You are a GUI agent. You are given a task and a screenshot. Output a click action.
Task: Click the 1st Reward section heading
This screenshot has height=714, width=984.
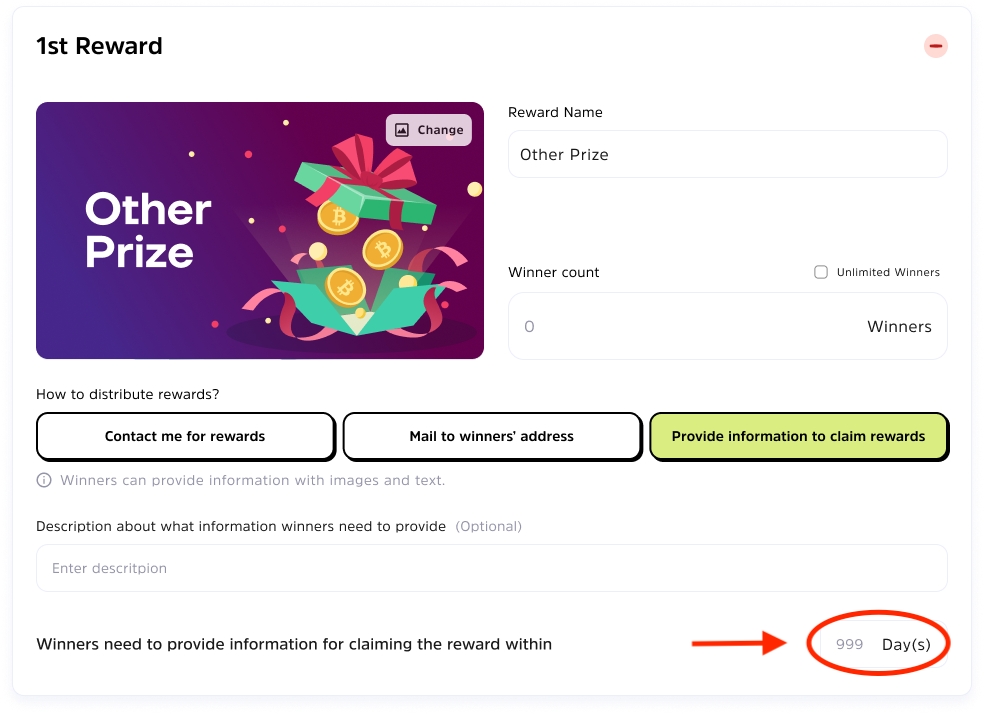(99, 46)
